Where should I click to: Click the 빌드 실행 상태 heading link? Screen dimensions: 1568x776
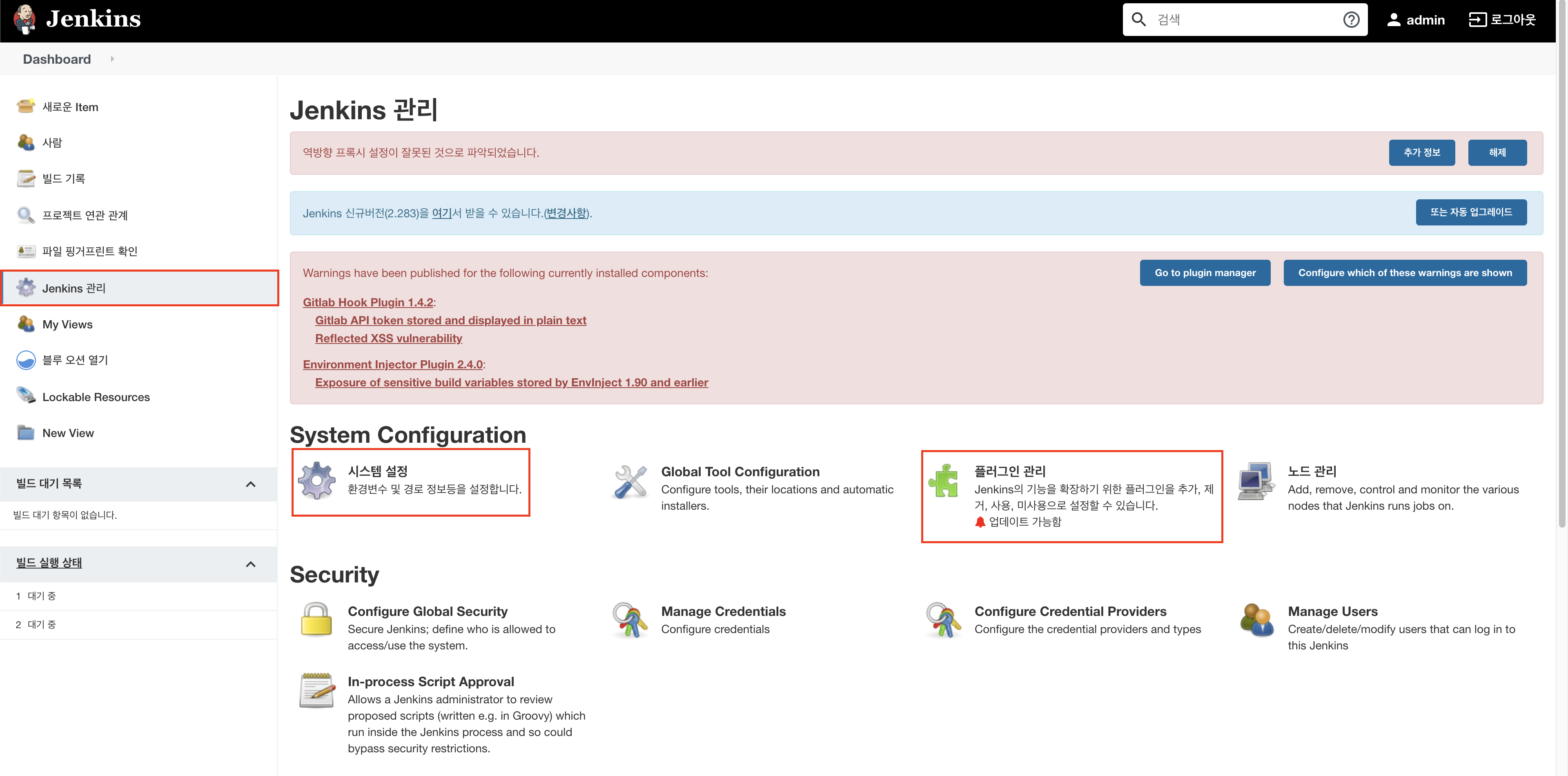49,563
